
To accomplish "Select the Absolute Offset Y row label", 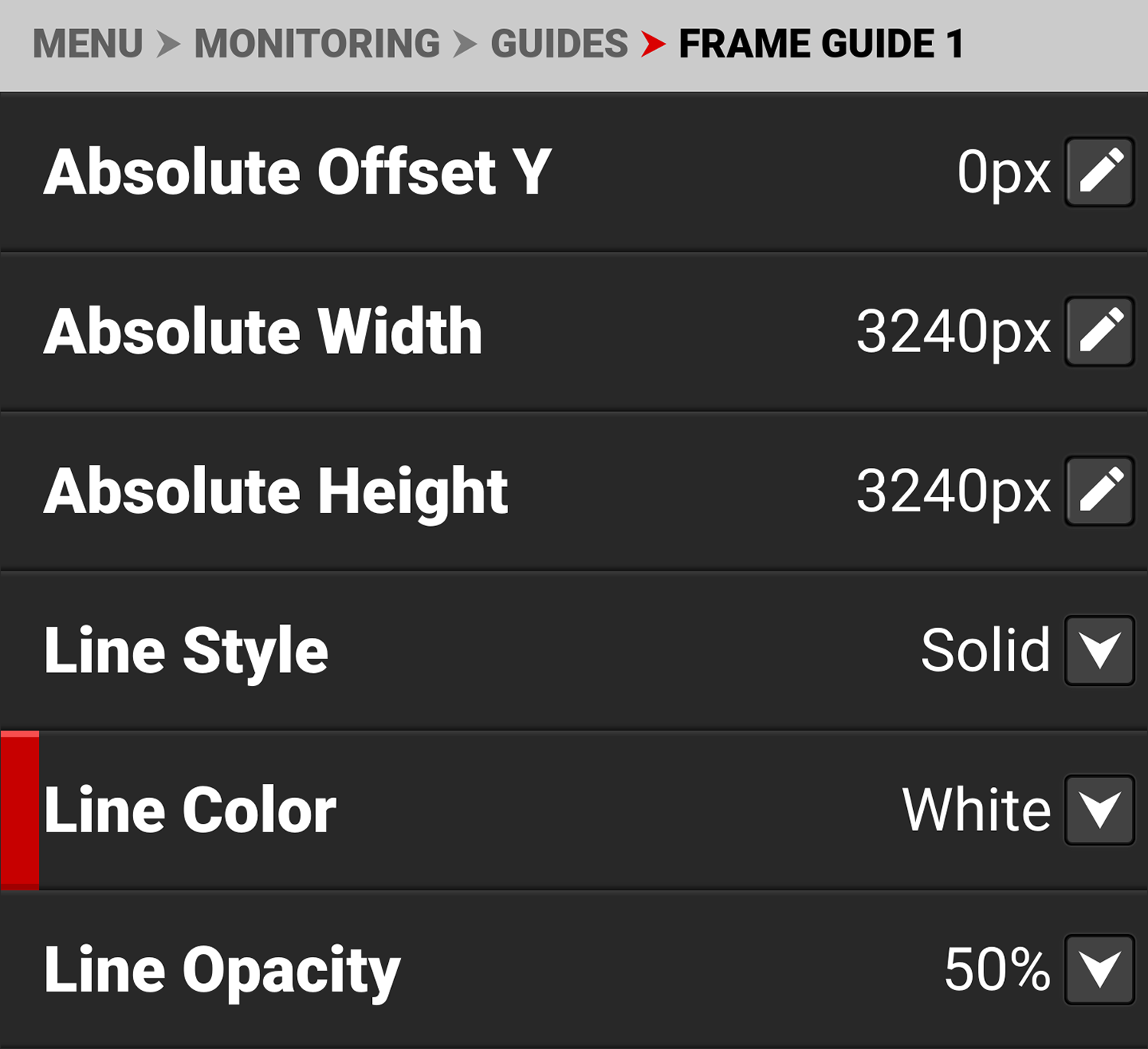I will [297, 172].
